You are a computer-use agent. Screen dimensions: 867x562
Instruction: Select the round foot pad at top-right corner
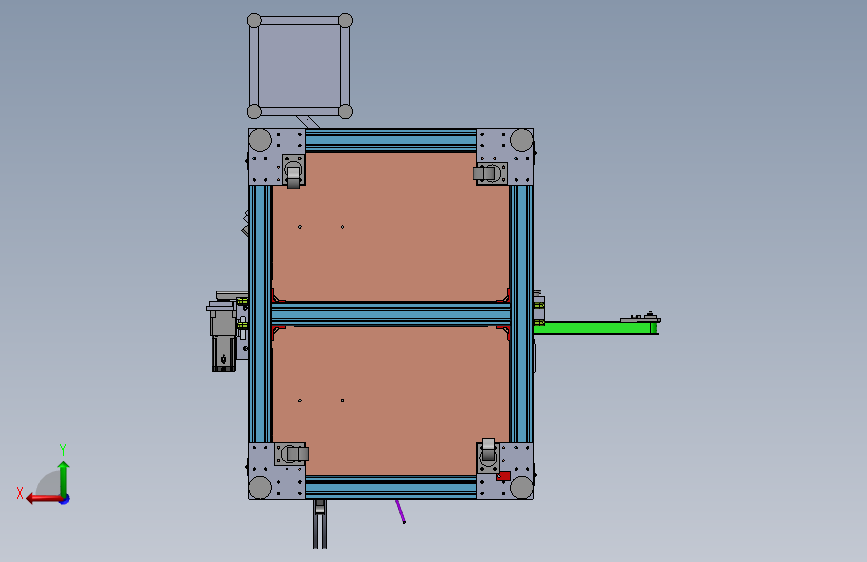pyautogui.click(x=521, y=140)
